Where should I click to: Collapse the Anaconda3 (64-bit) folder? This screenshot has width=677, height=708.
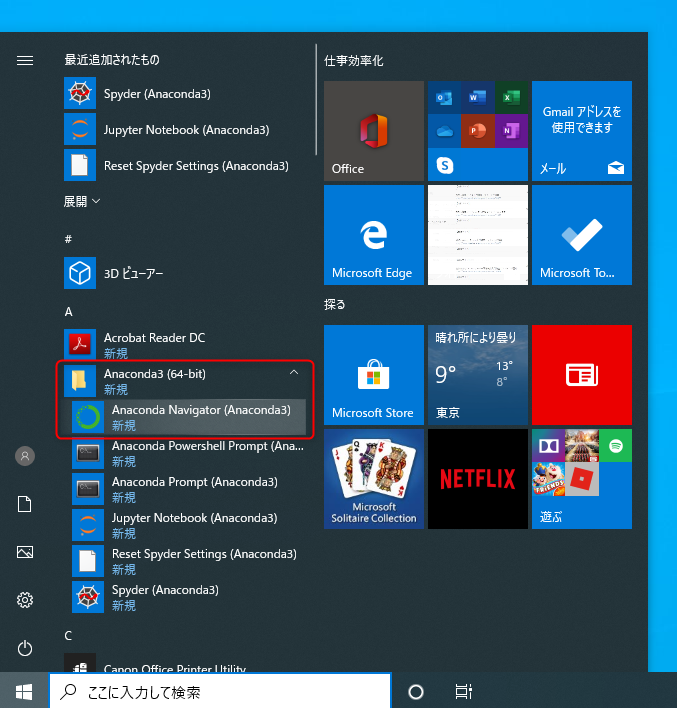coord(293,373)
